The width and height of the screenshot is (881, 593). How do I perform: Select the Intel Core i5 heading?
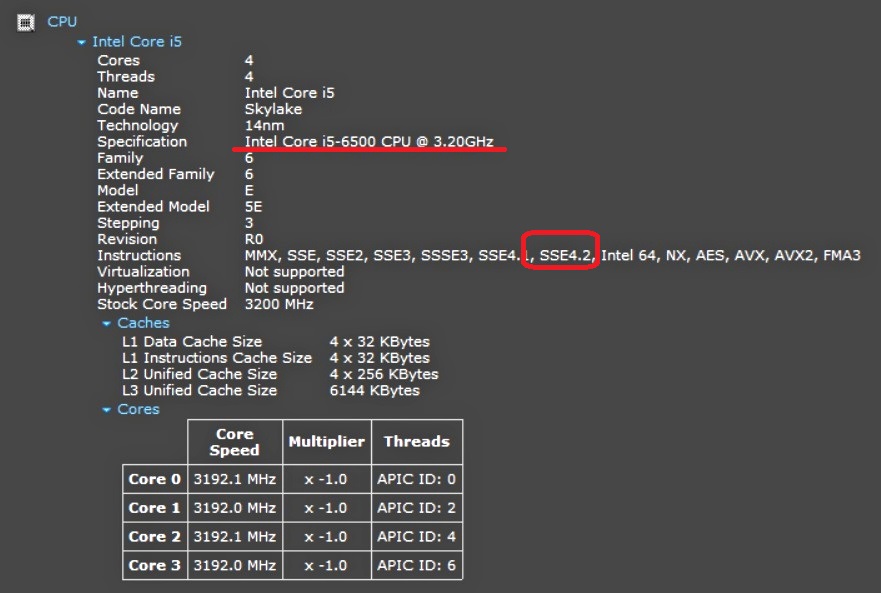tap(137, 42)
